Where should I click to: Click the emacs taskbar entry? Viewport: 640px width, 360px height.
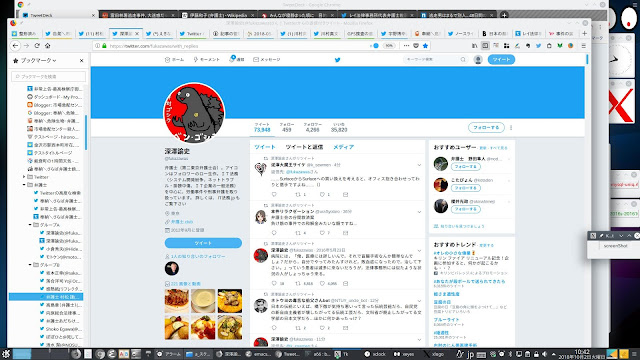(x=258, y=354)
